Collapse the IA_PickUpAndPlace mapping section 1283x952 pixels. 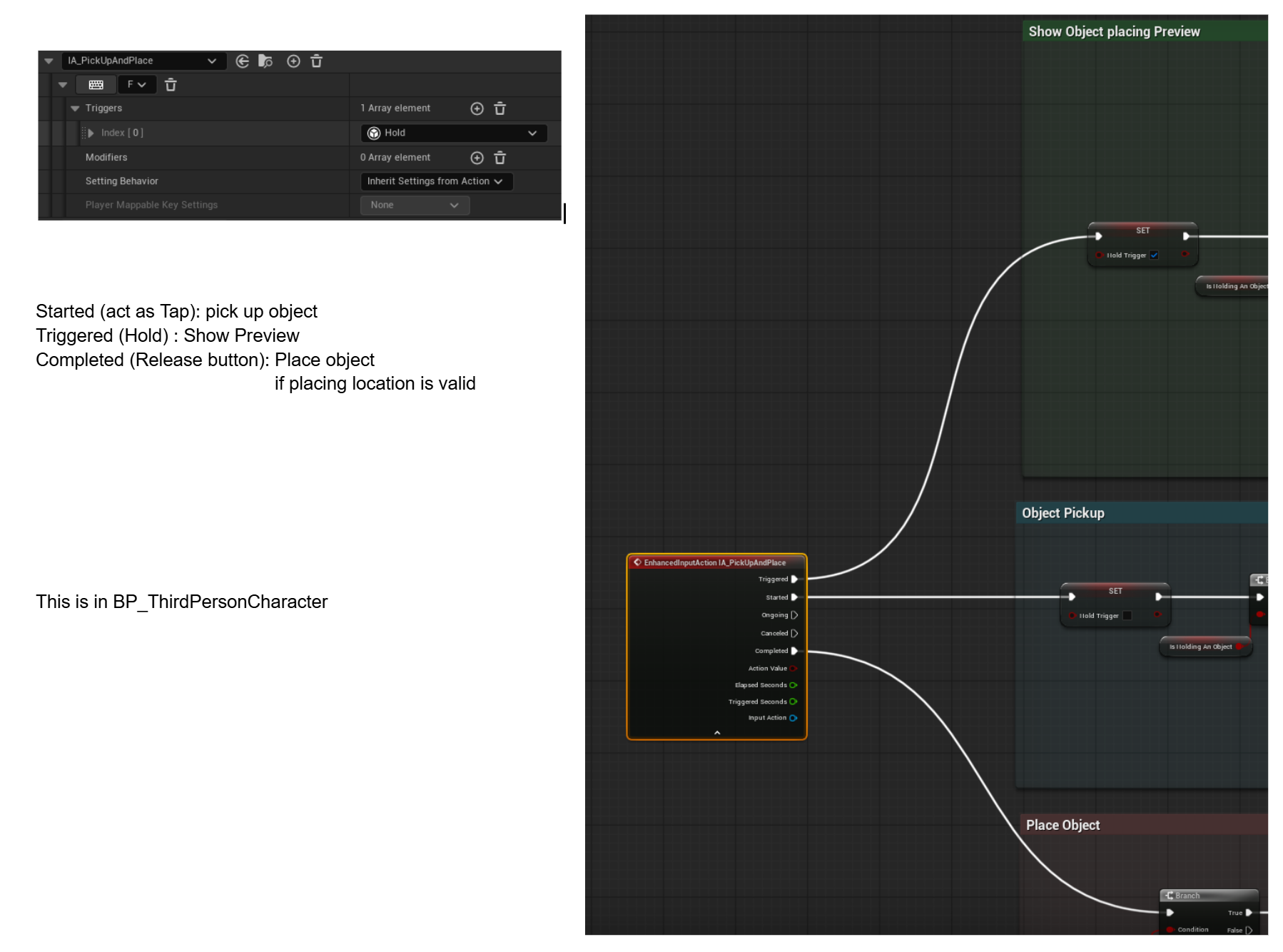pos(49,61)
